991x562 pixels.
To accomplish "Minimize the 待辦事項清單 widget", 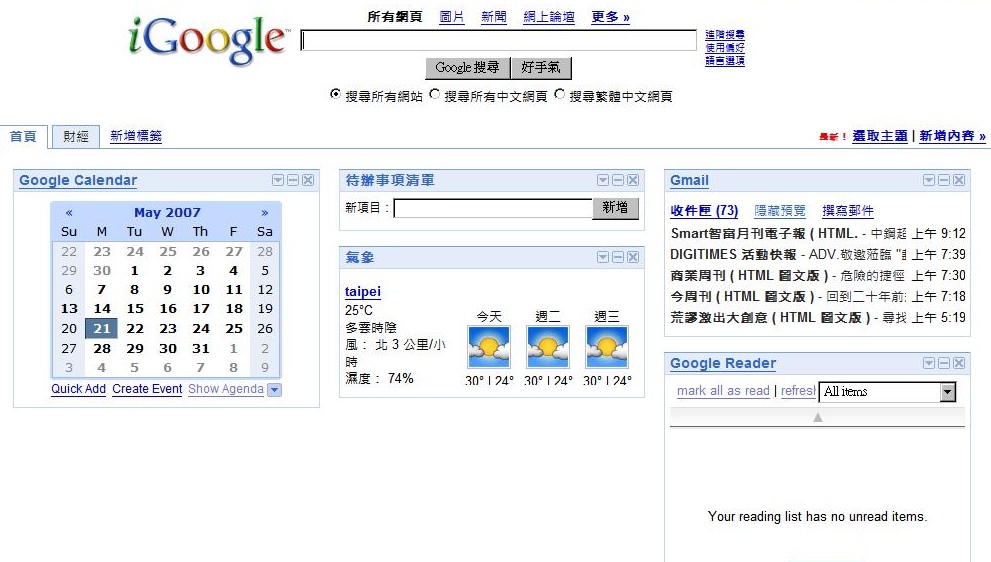I will point(617,180).
